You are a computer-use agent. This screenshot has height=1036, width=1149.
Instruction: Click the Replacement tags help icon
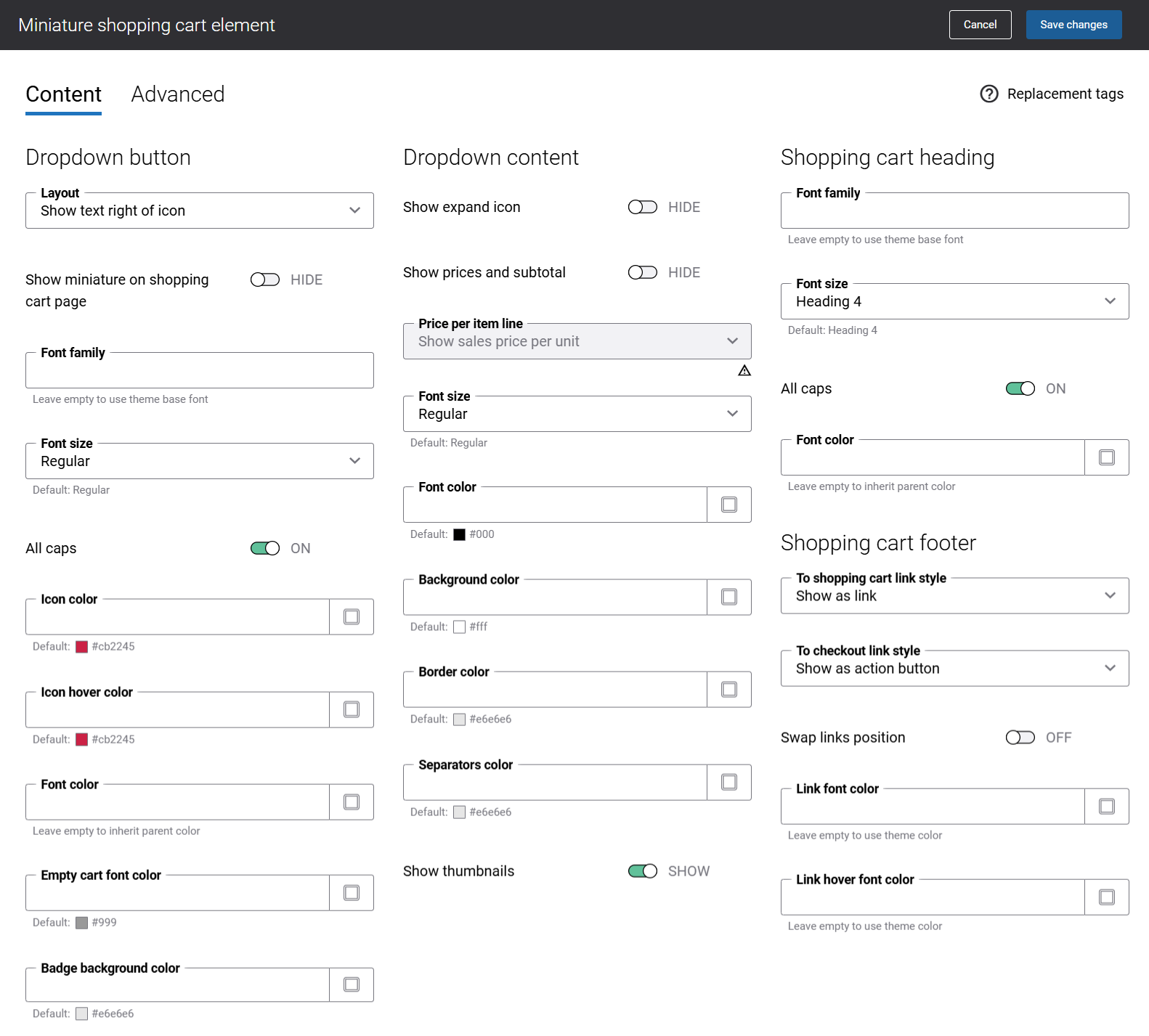click(x=989, y=94)
